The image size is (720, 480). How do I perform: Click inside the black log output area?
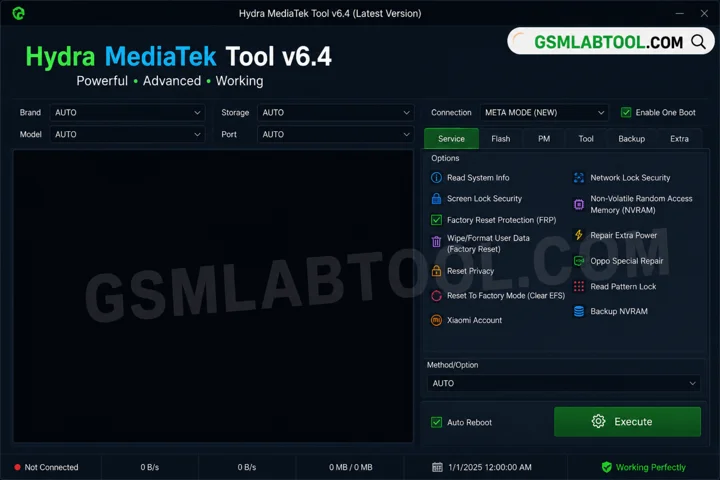(x=213, y=296)
